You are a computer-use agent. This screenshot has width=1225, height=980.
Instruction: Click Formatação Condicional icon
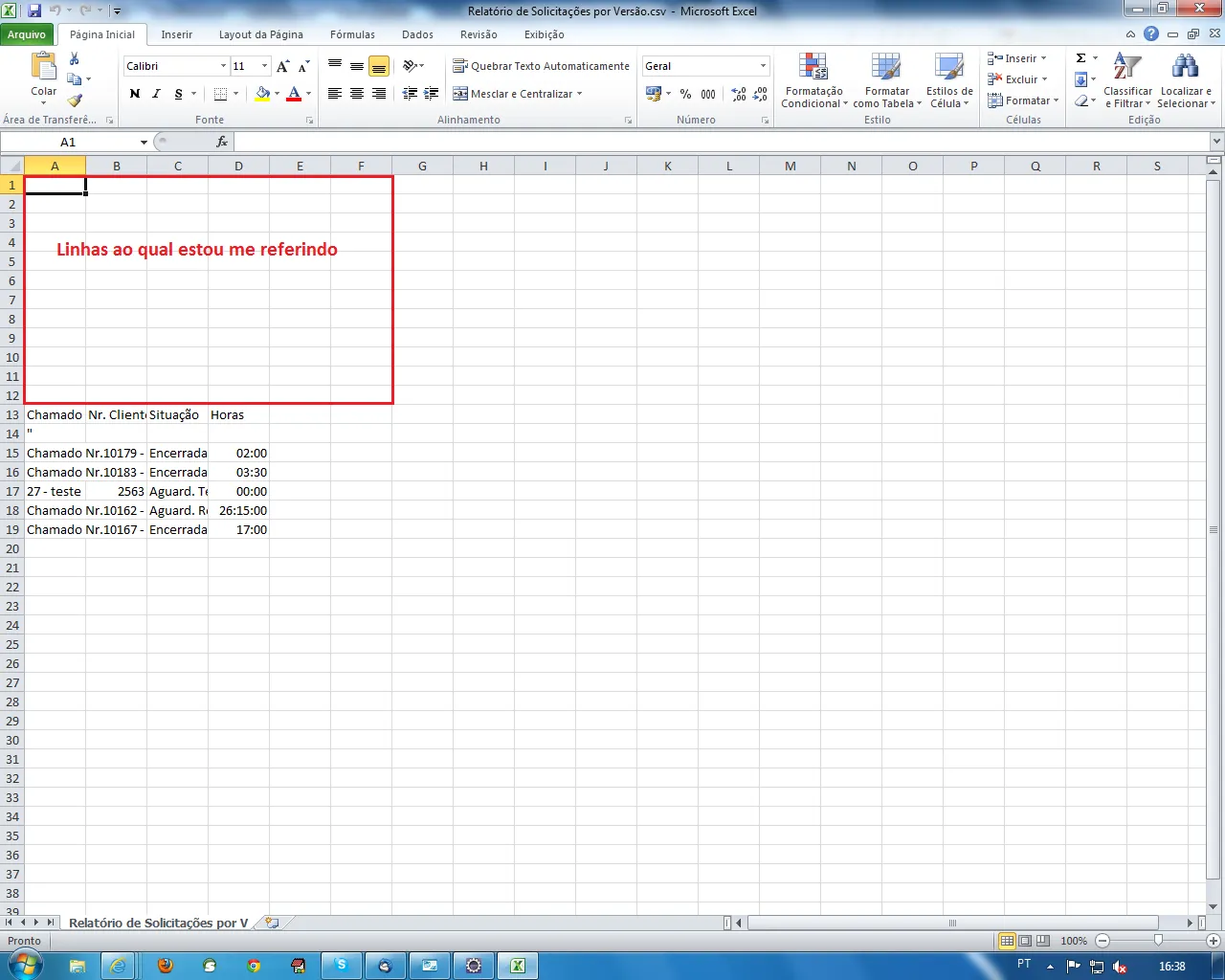click(813, 68)
